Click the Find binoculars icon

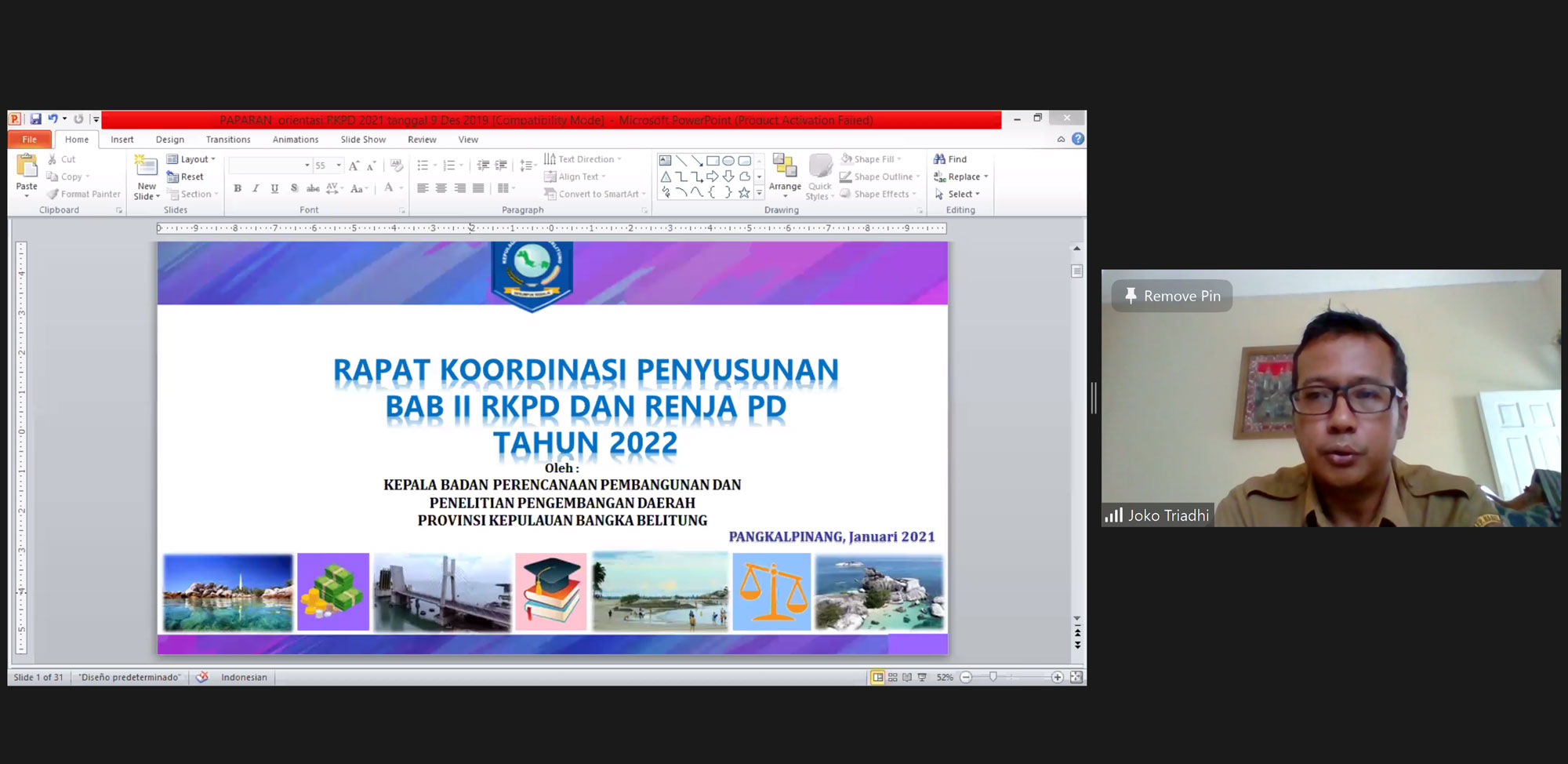(x=939, y=159)
